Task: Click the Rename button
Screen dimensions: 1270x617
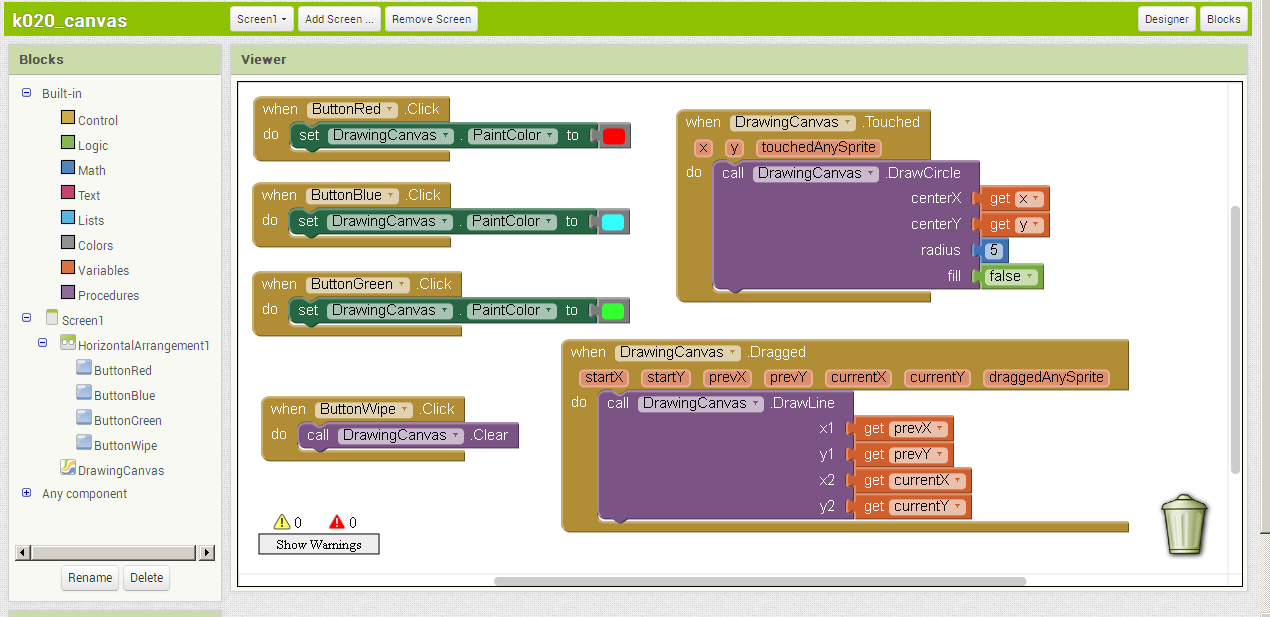Action: click(90, 577)
